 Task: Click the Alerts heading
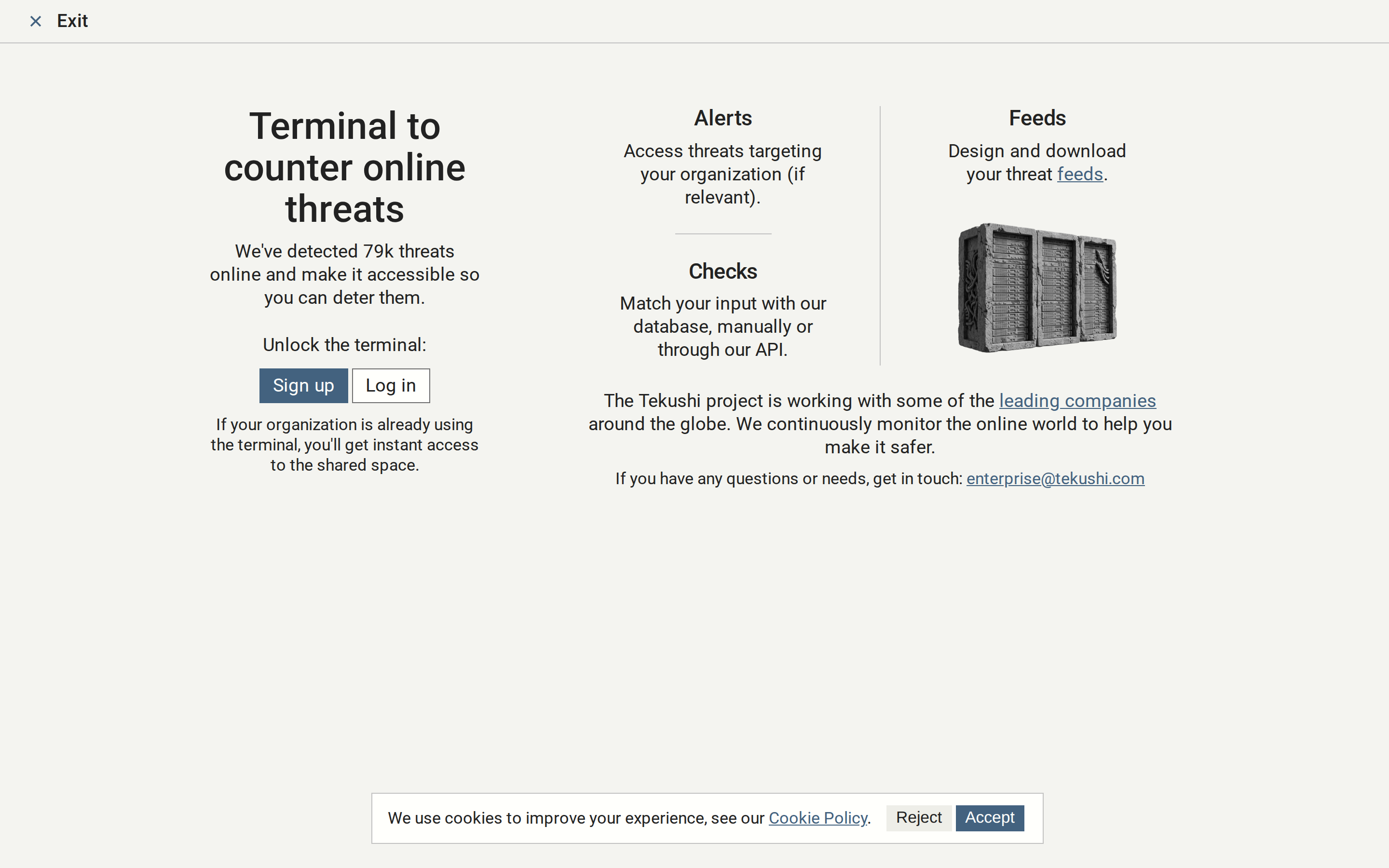pos(722,118)
